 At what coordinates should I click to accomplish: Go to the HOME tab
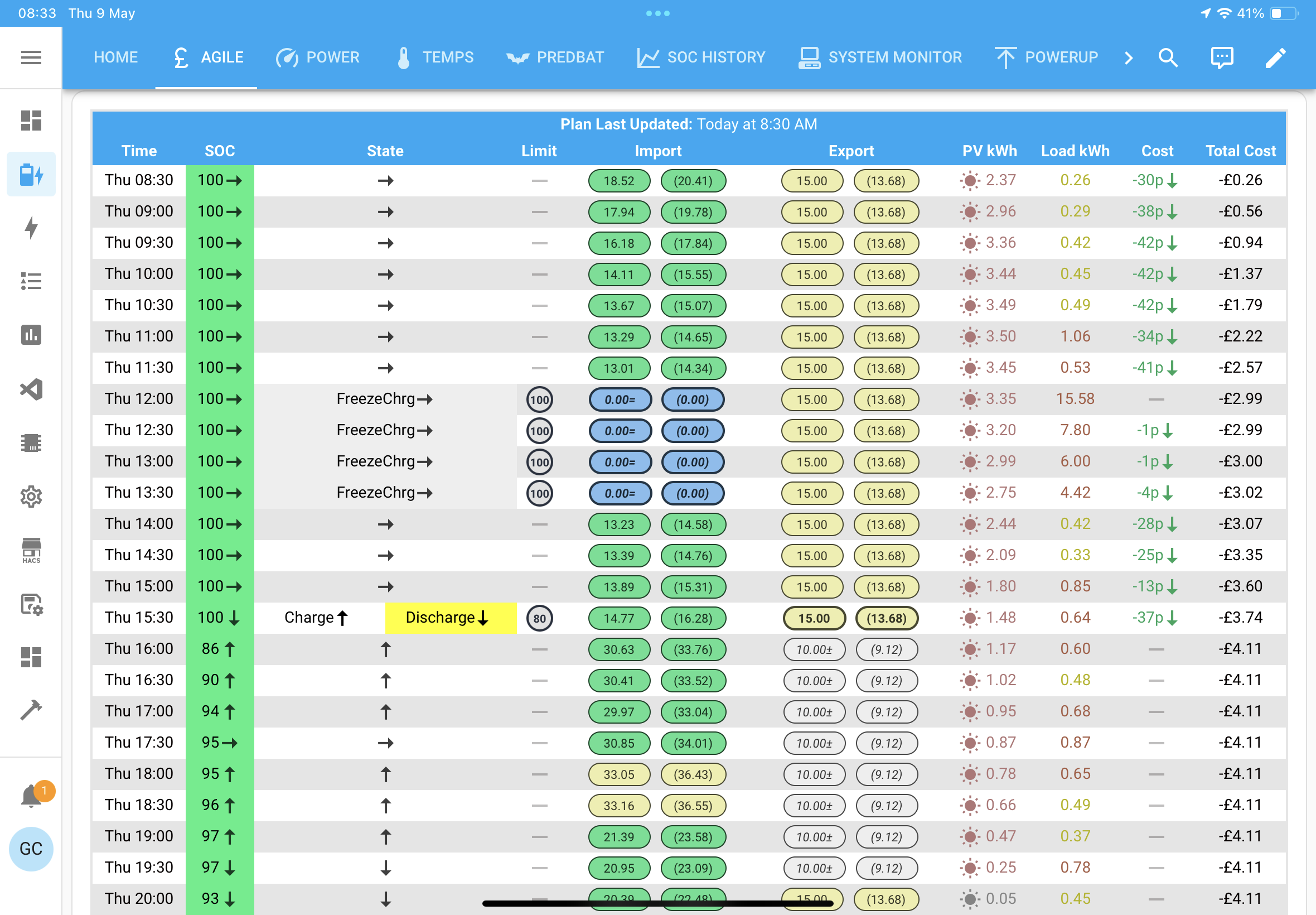coord(116,57)
